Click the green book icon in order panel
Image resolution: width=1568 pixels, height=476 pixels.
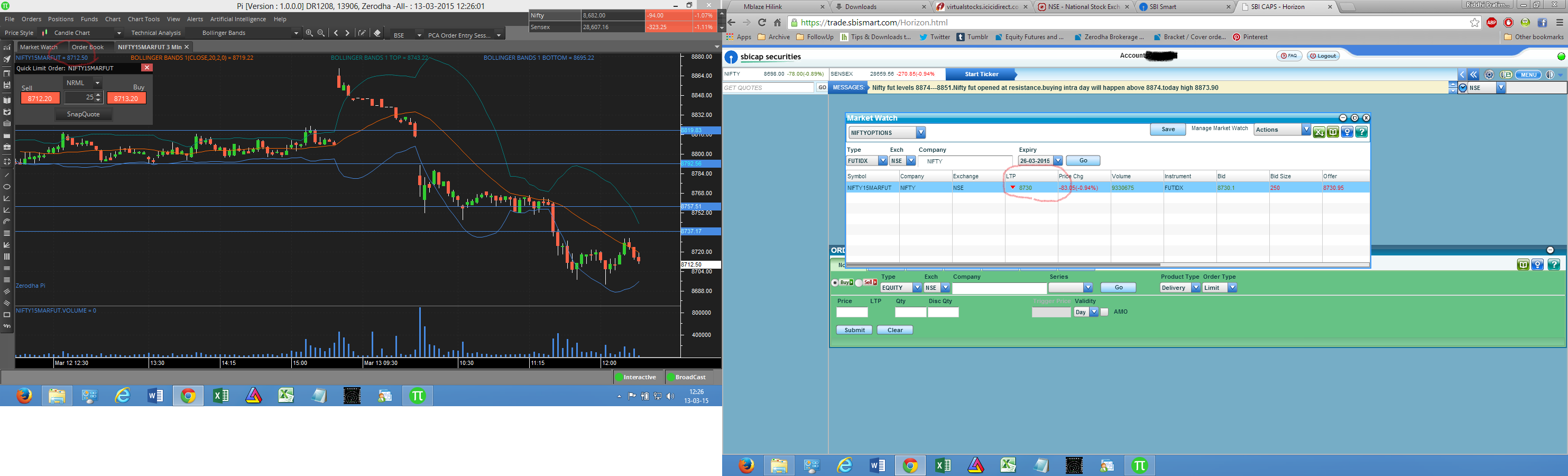pyautogui.click(x=1523, y=265)
